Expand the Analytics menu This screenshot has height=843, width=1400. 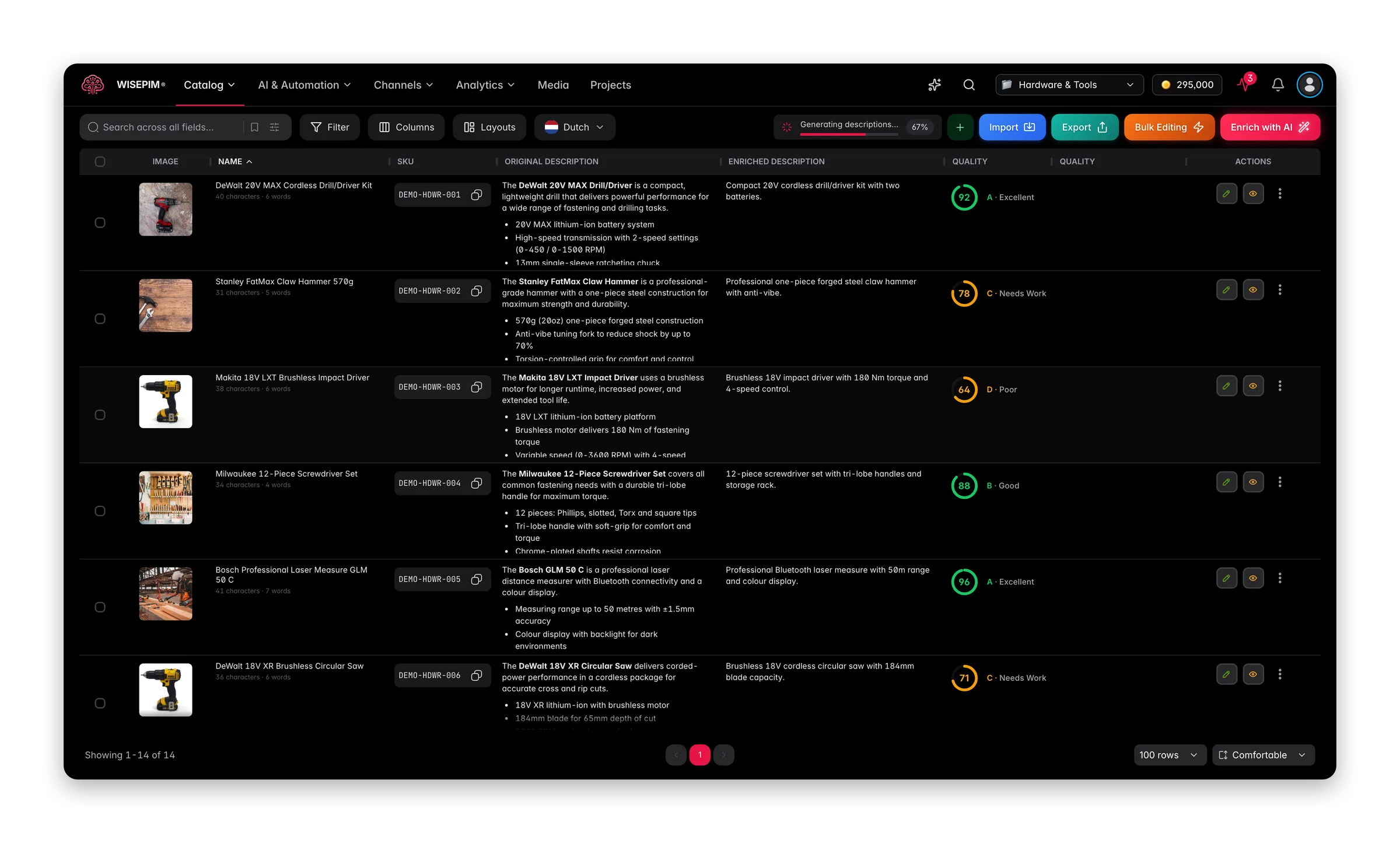485,85
